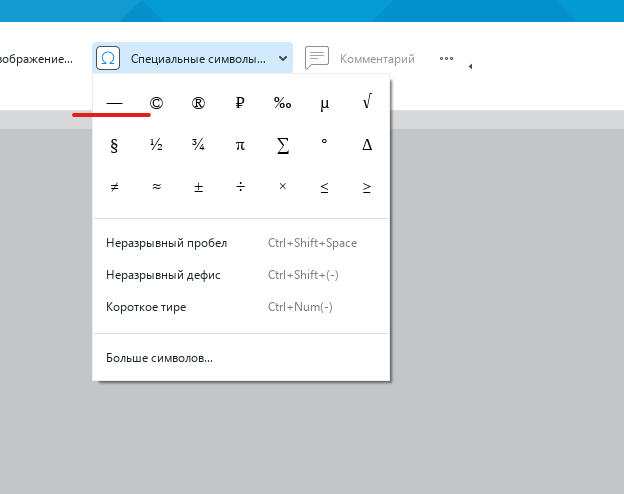Insert the micro µ symbol

pyautogui.click(x=325, y=102)
